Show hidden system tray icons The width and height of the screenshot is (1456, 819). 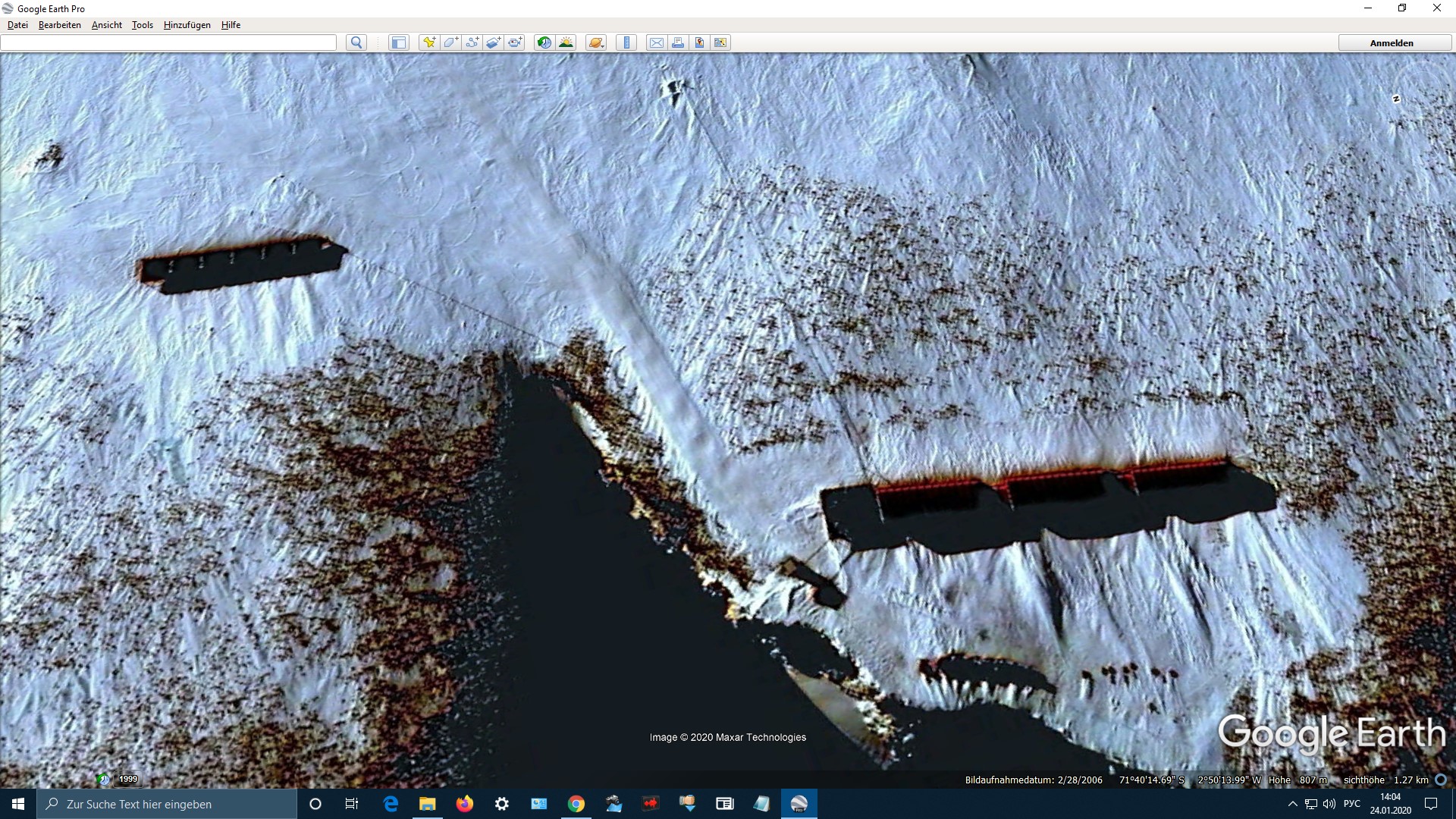[1292, 804]
